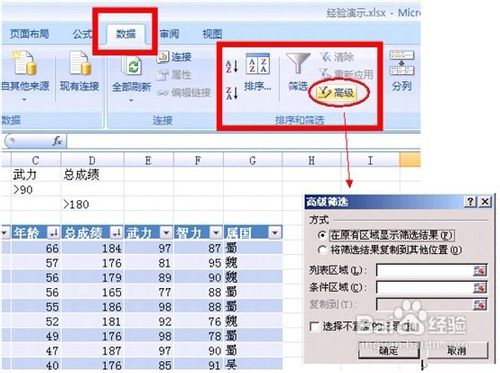The image size is (500, 373).
Task: Click the fx insert function button
Action: 57,141
